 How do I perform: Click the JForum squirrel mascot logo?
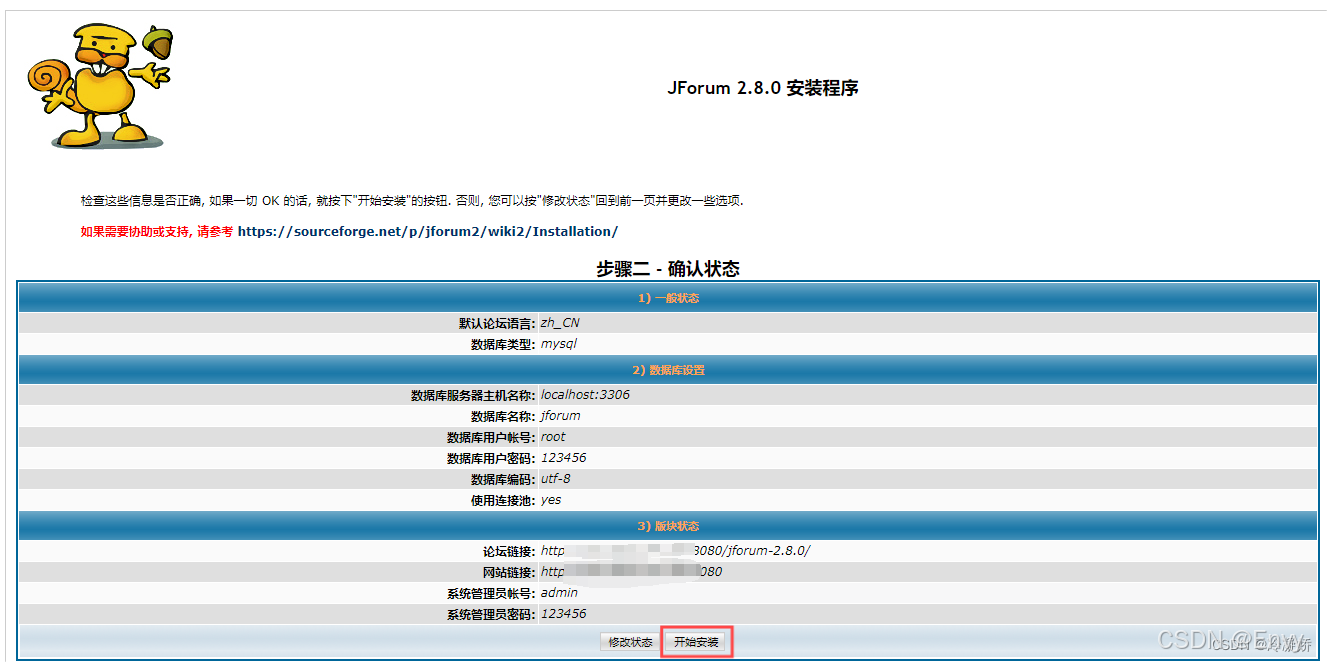pyautogui.click(x=100, y=87)
